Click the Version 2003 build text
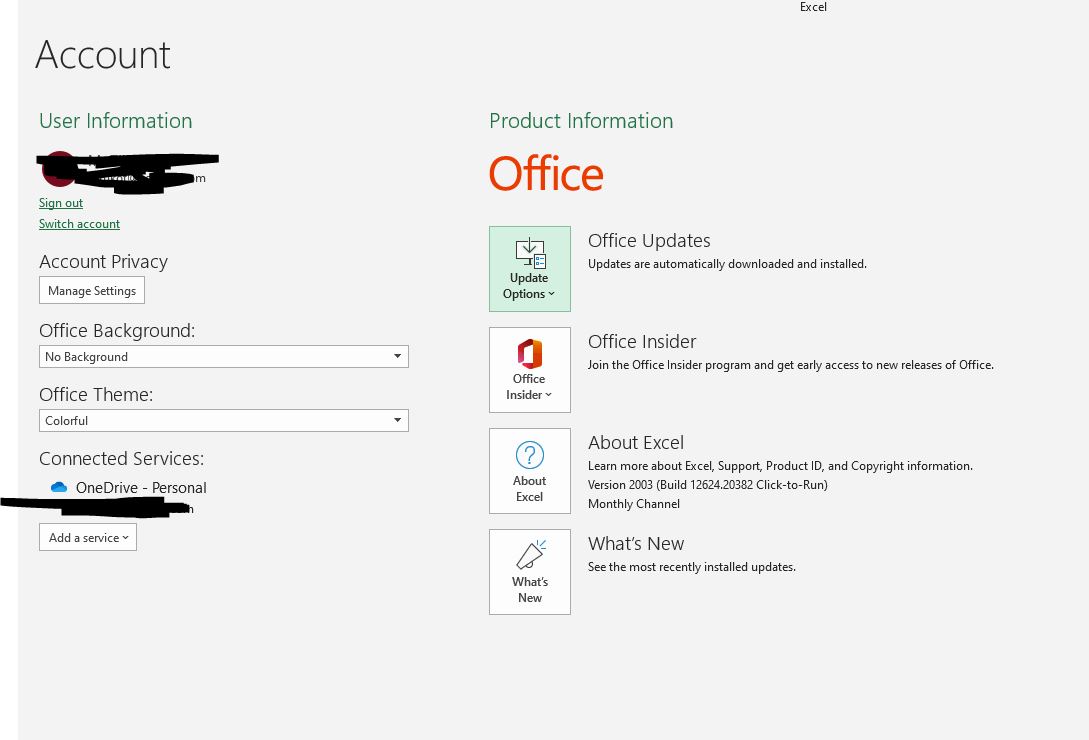This screenshot has height=740, width=1089. [x=708, y=485]
